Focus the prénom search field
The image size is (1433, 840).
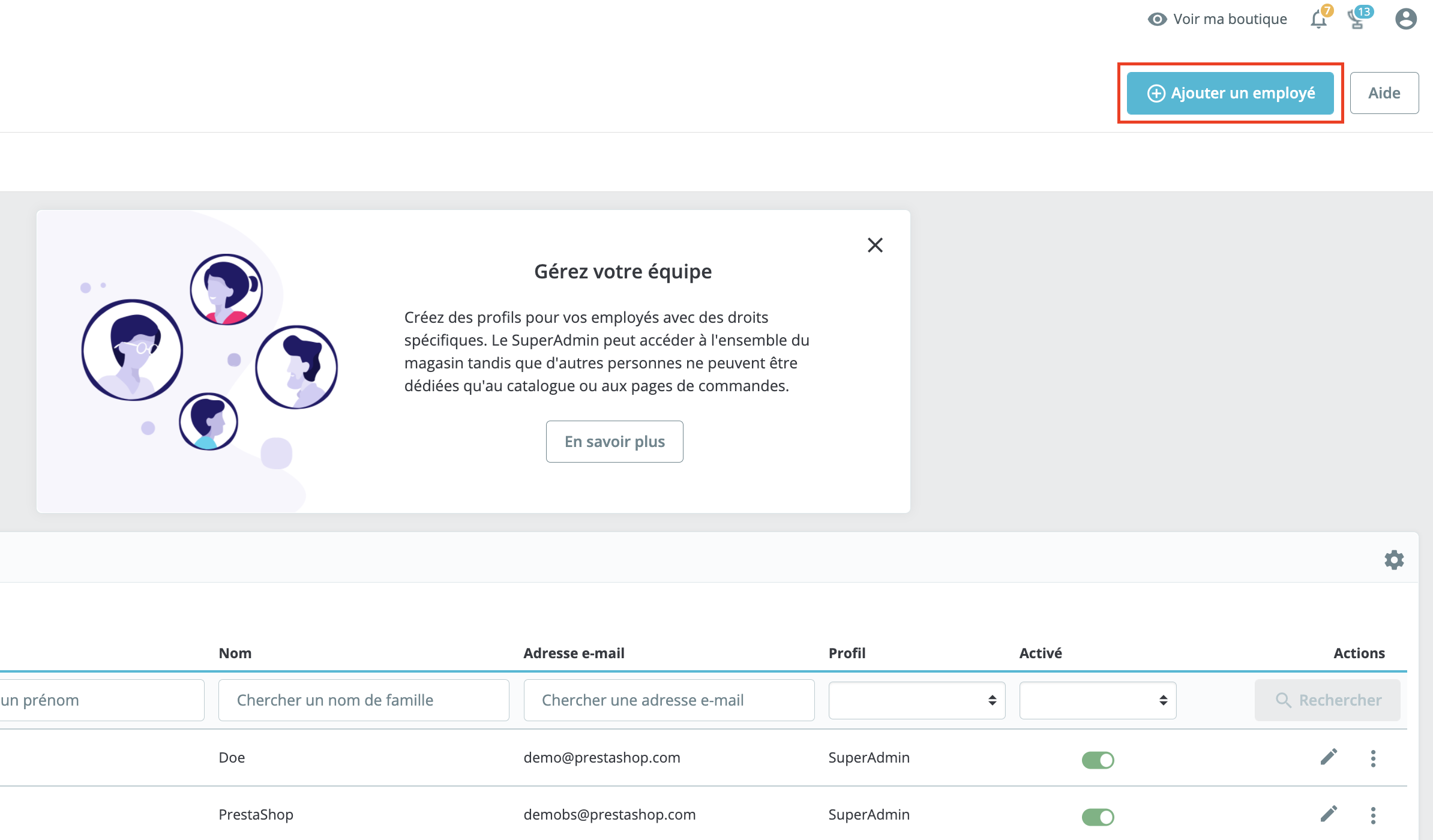pyautogui.click(x=102, y=700)
